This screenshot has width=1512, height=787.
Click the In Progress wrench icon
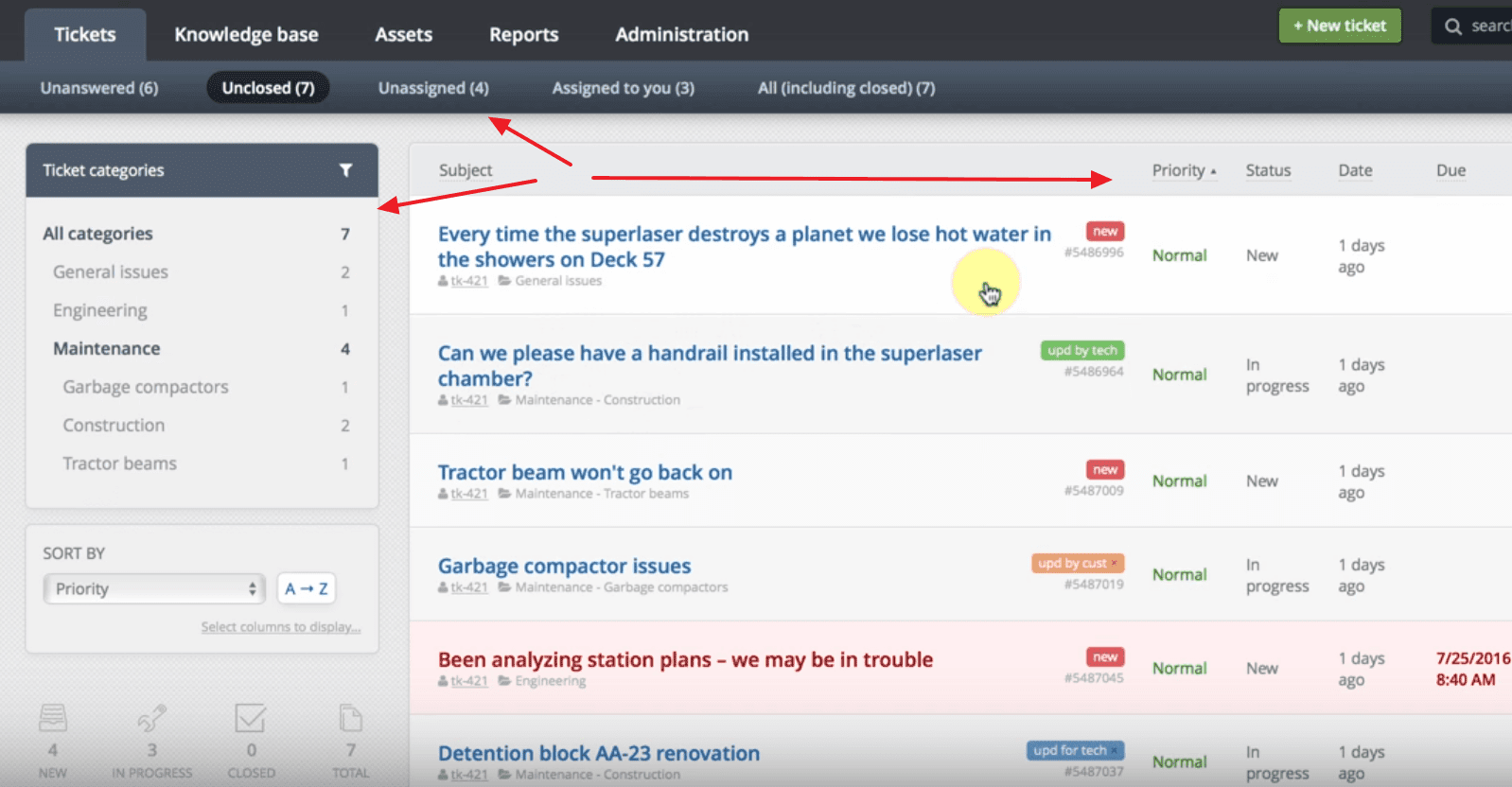click(x=151, y=719)
